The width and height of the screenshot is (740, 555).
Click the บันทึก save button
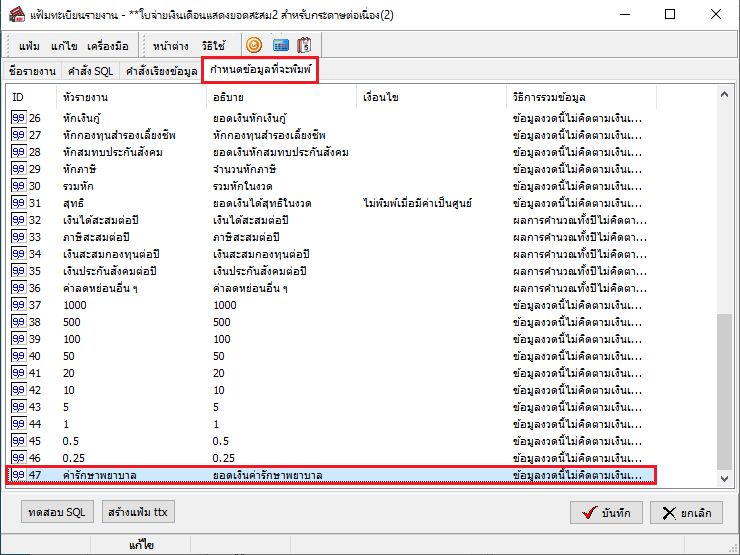pos(606,513)
